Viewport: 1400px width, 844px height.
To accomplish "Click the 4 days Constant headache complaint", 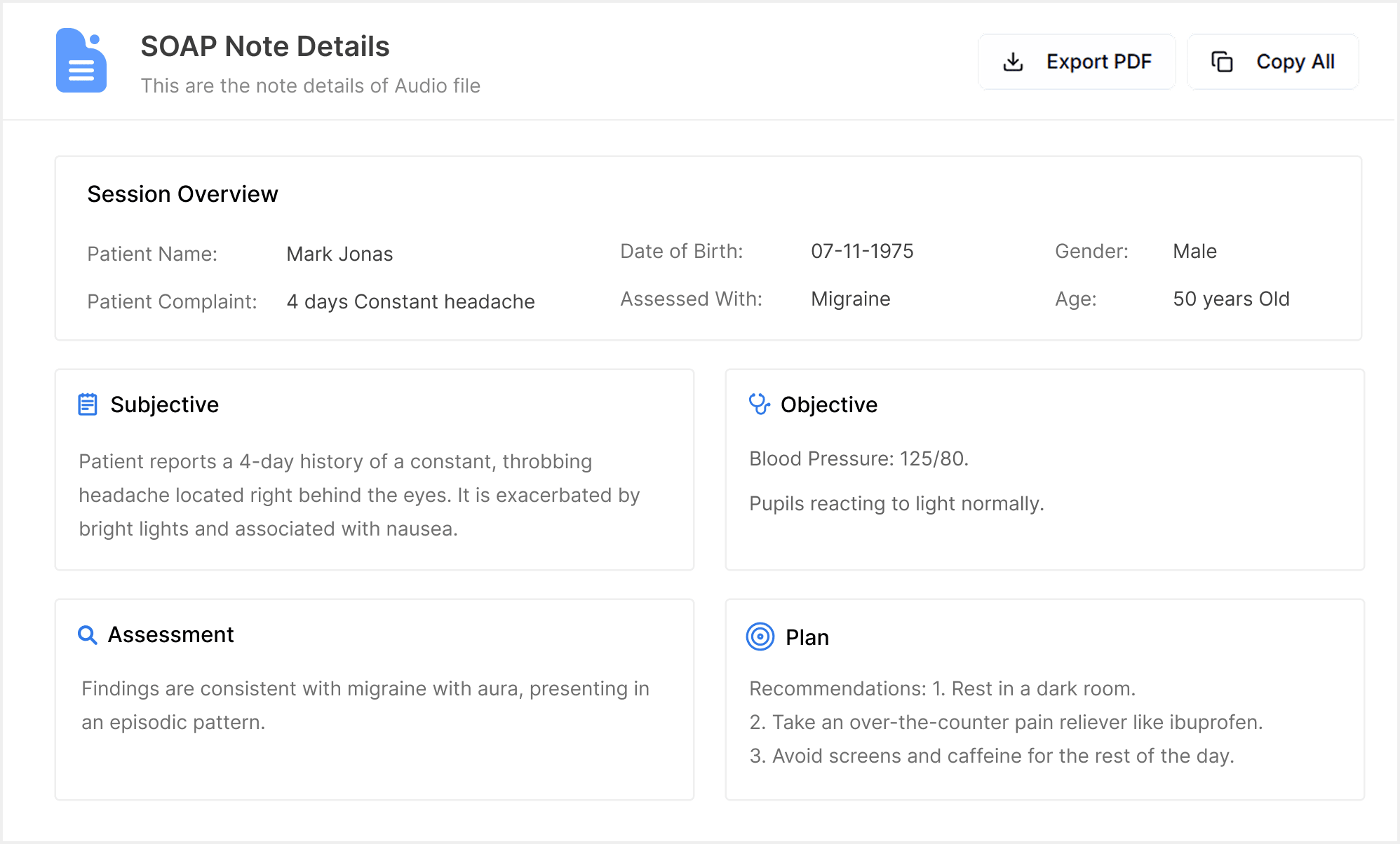I will pos(410,301).
